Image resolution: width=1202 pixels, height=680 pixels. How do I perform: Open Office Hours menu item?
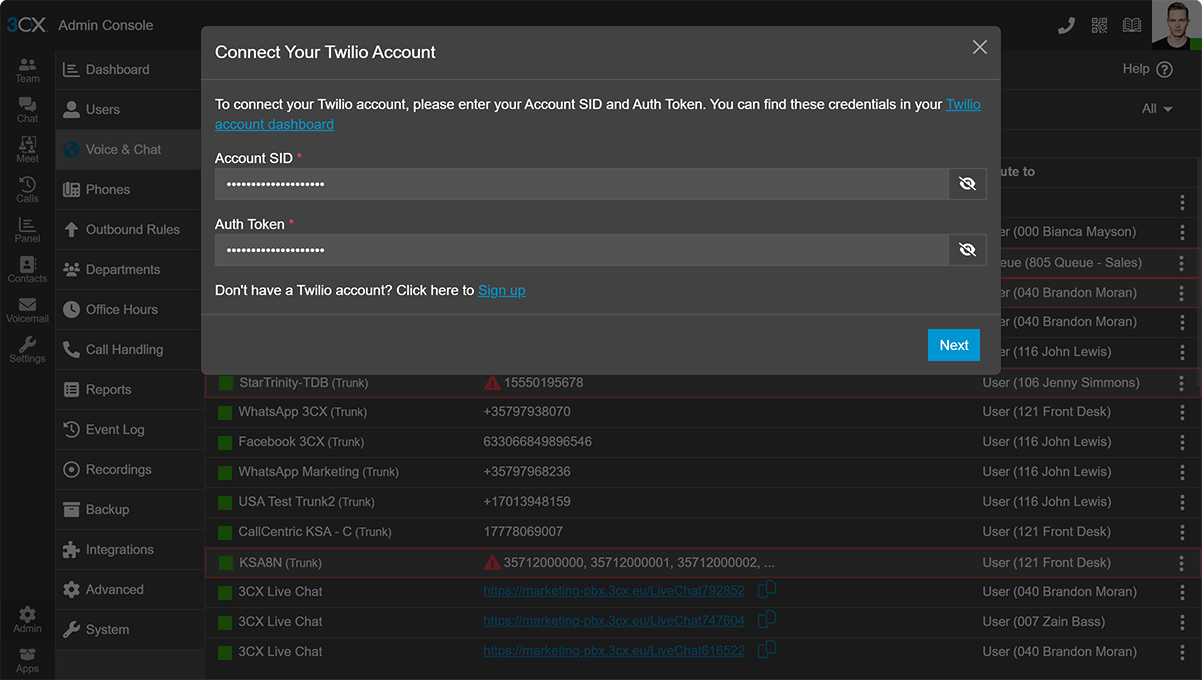point(129,310)
